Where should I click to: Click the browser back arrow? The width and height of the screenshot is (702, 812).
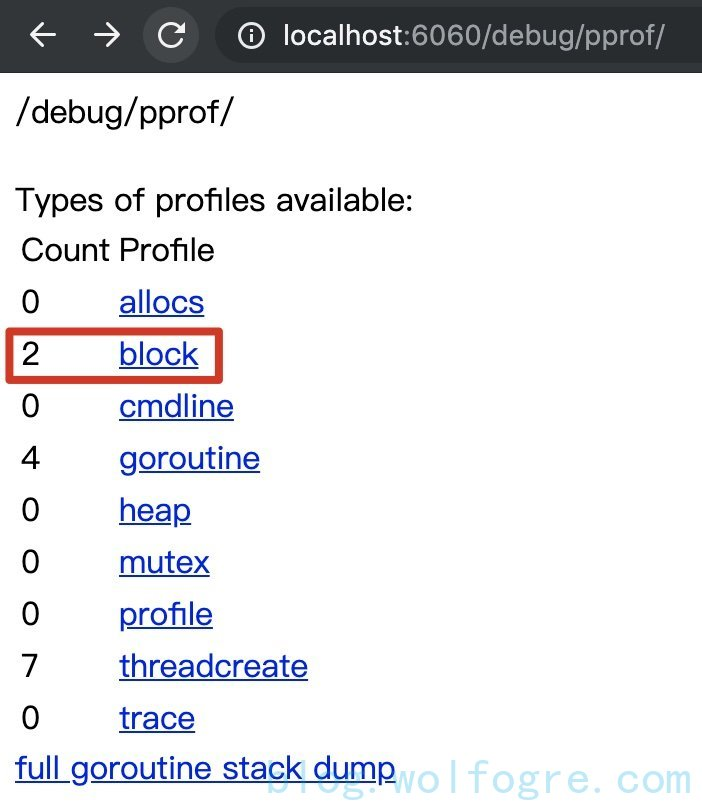pos(42,36)
